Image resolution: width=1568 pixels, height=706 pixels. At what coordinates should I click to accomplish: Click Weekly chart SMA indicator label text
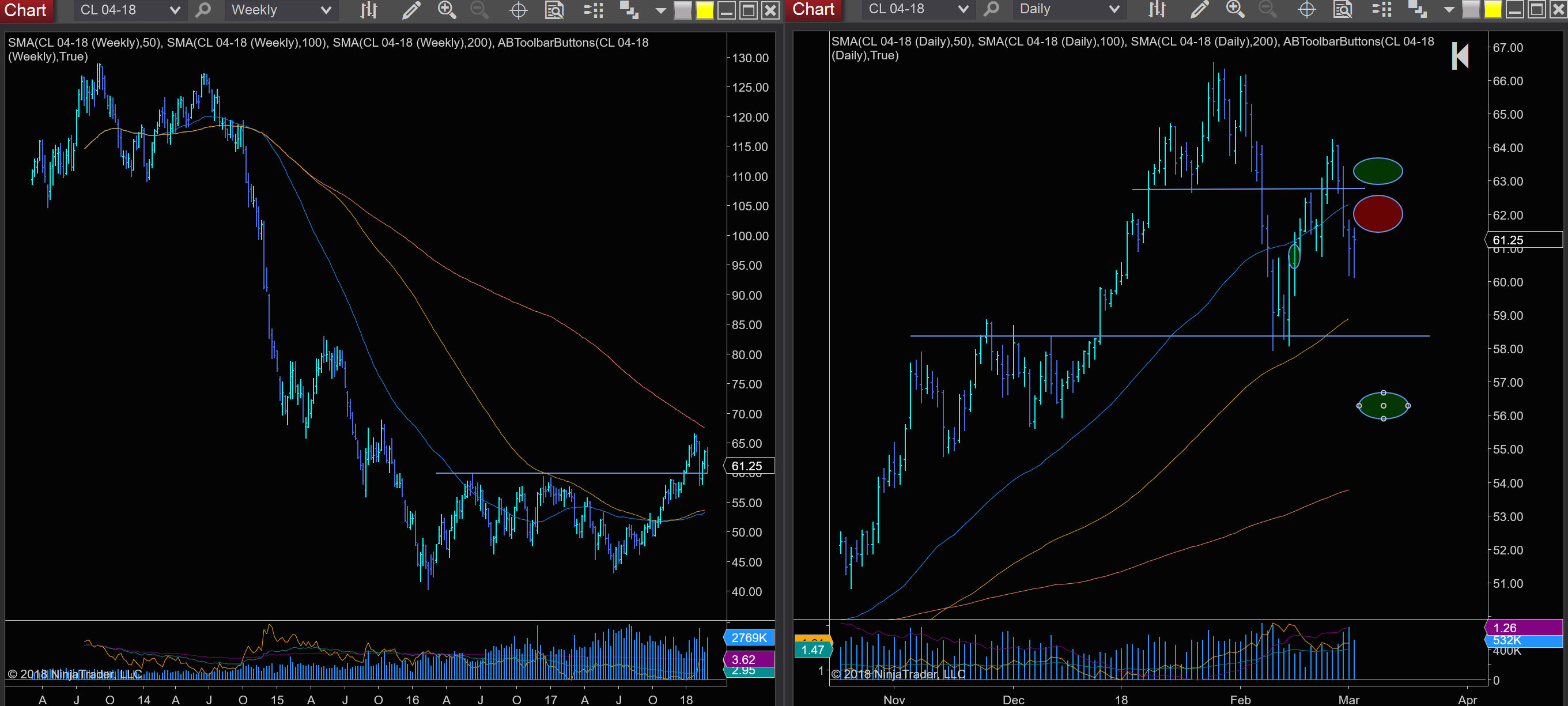coord(328,50)
